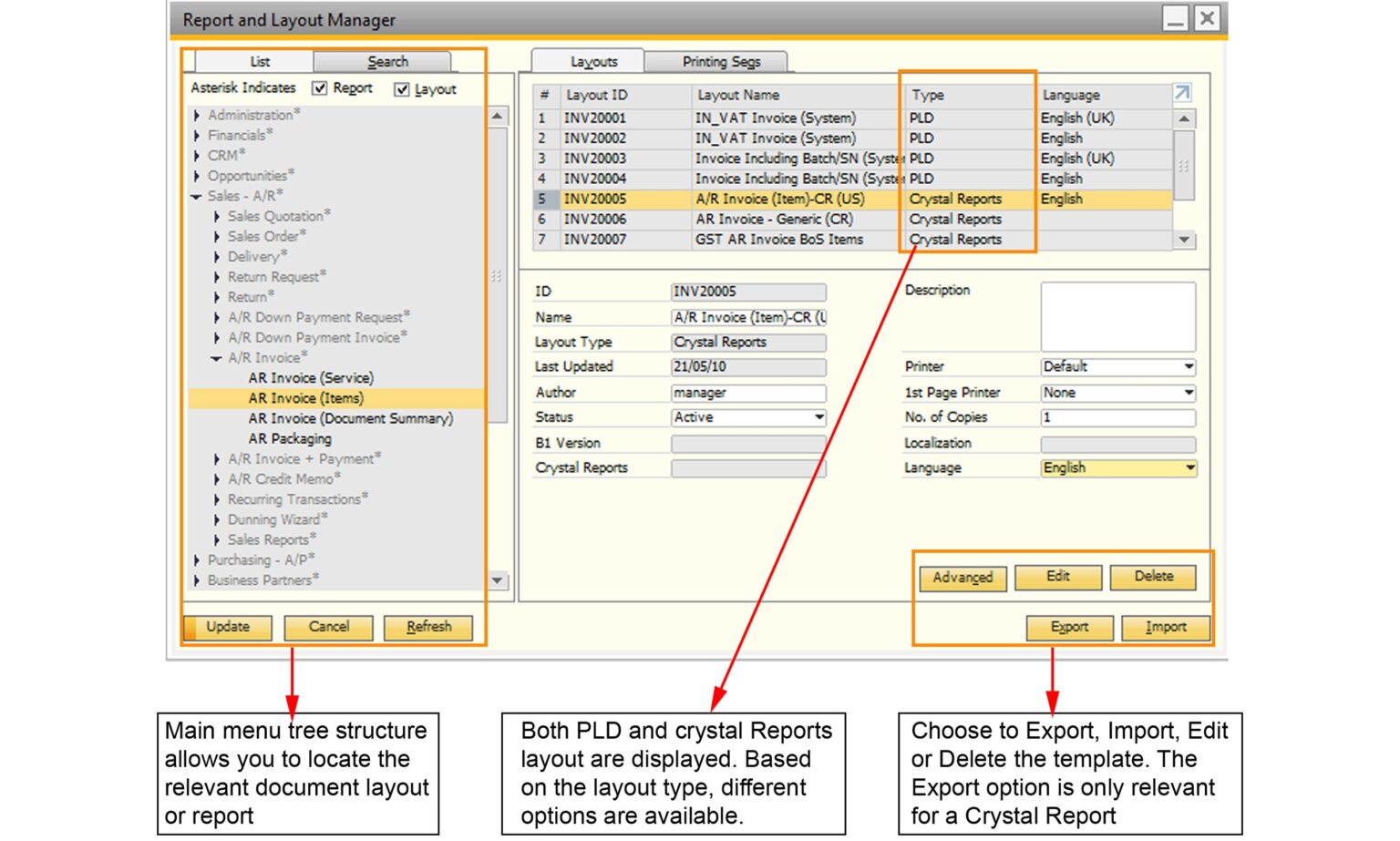Open the Status dropdown showing Active
Screen dimensions: 1400x841
coord(818,417)
